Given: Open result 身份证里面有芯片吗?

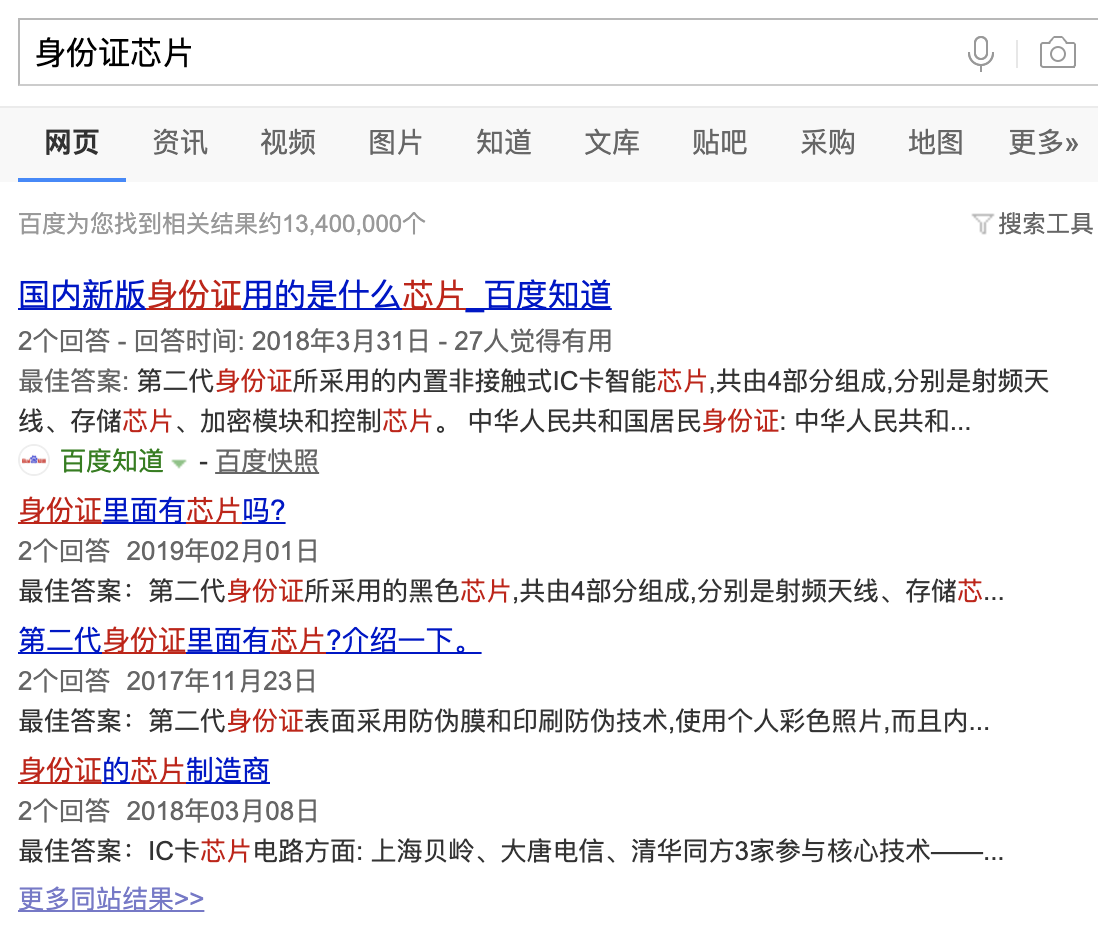Looking at the screenshot, I should 152,510.
